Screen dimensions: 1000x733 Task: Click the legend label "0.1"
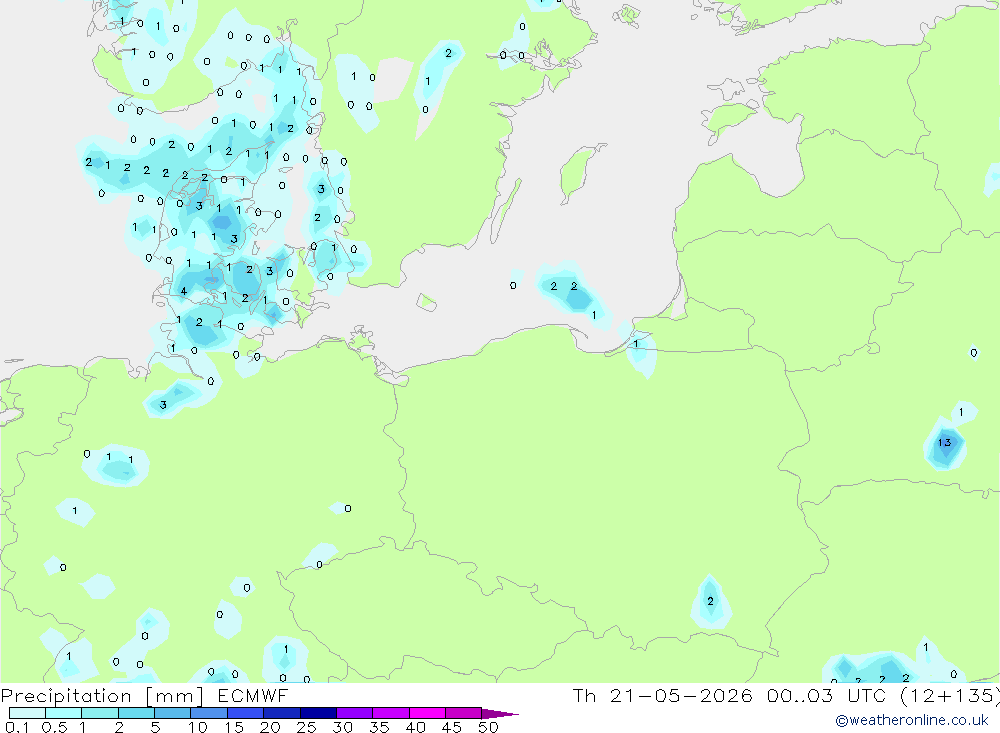(x=17, y=727)
